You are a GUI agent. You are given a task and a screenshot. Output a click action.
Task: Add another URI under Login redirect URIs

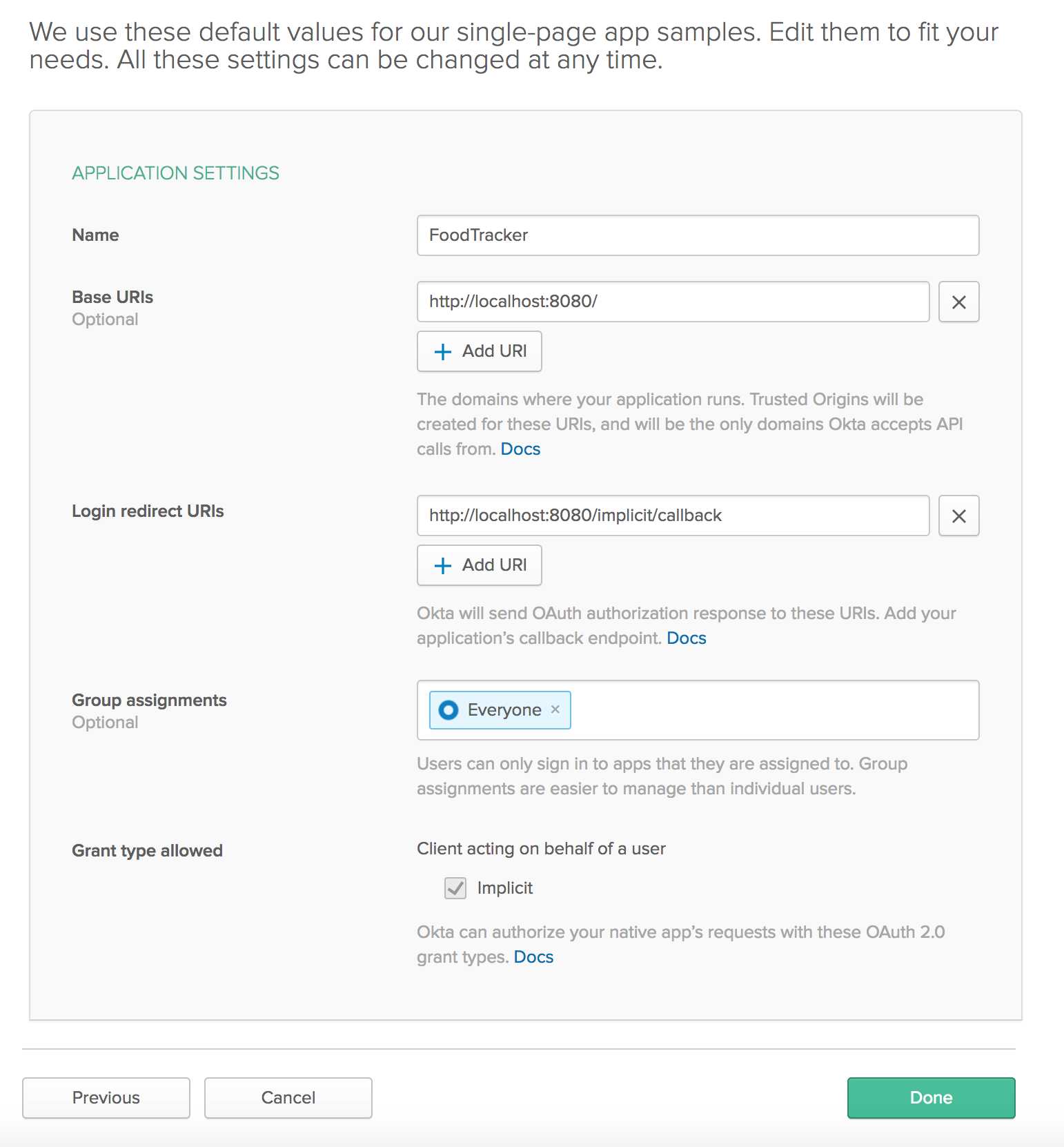[x=480, y=565]
